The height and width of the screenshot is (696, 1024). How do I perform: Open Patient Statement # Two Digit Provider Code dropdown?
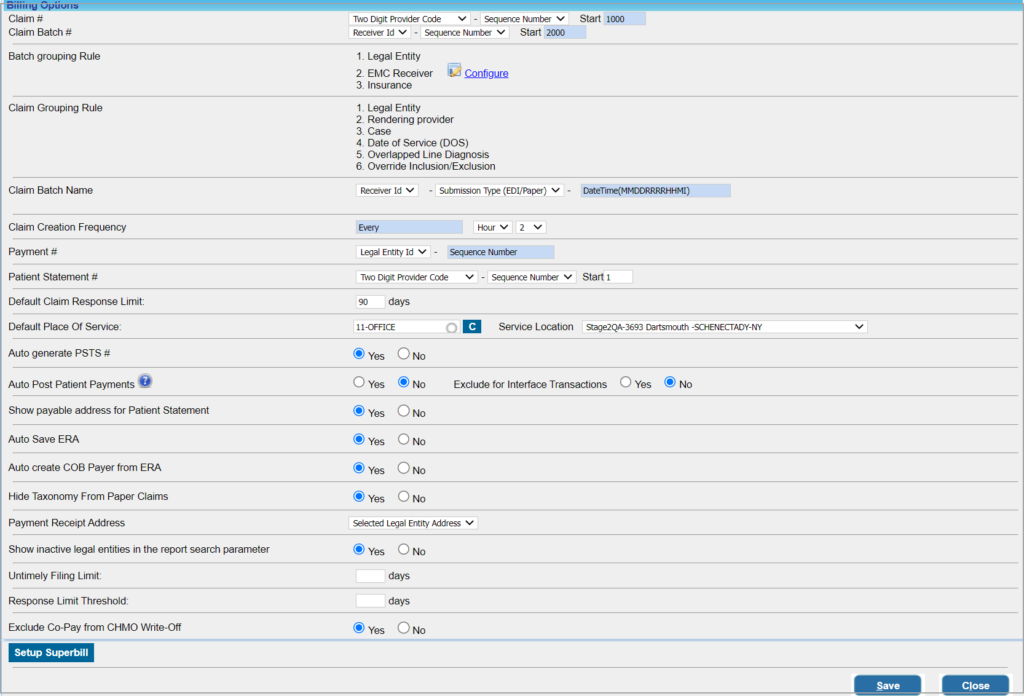(417, 277)
